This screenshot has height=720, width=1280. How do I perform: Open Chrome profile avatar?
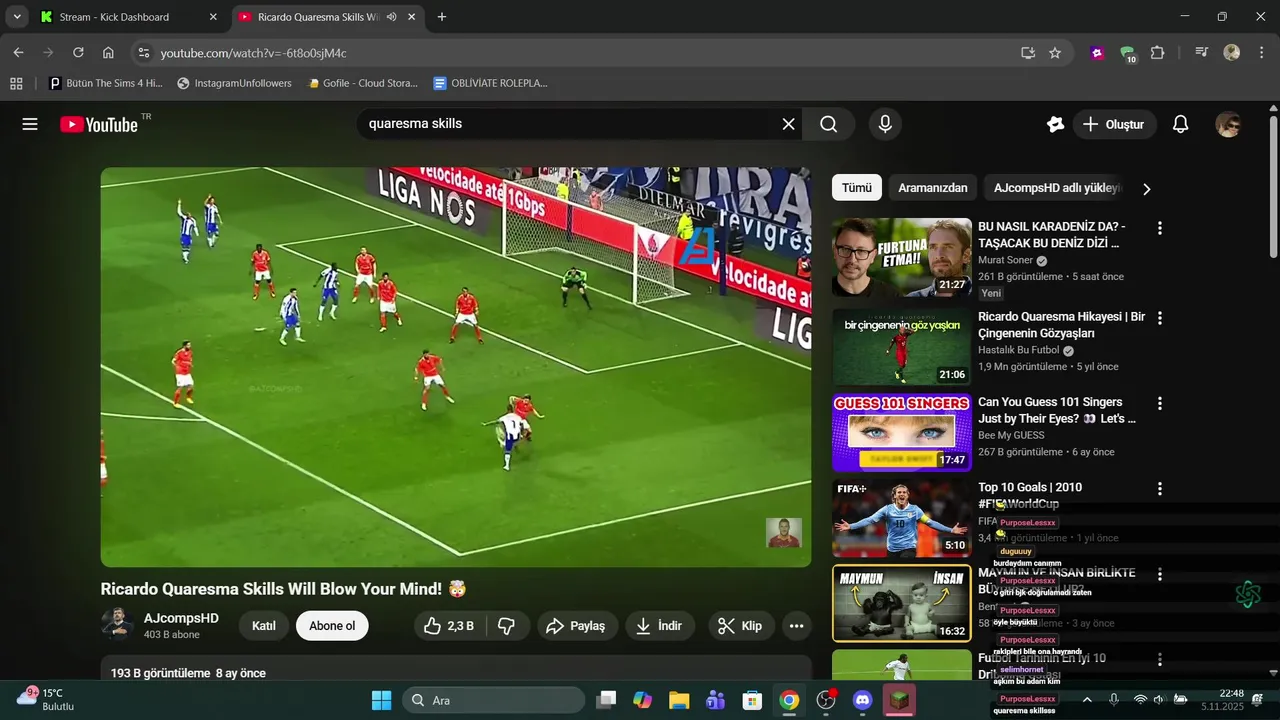(1232, 53)
